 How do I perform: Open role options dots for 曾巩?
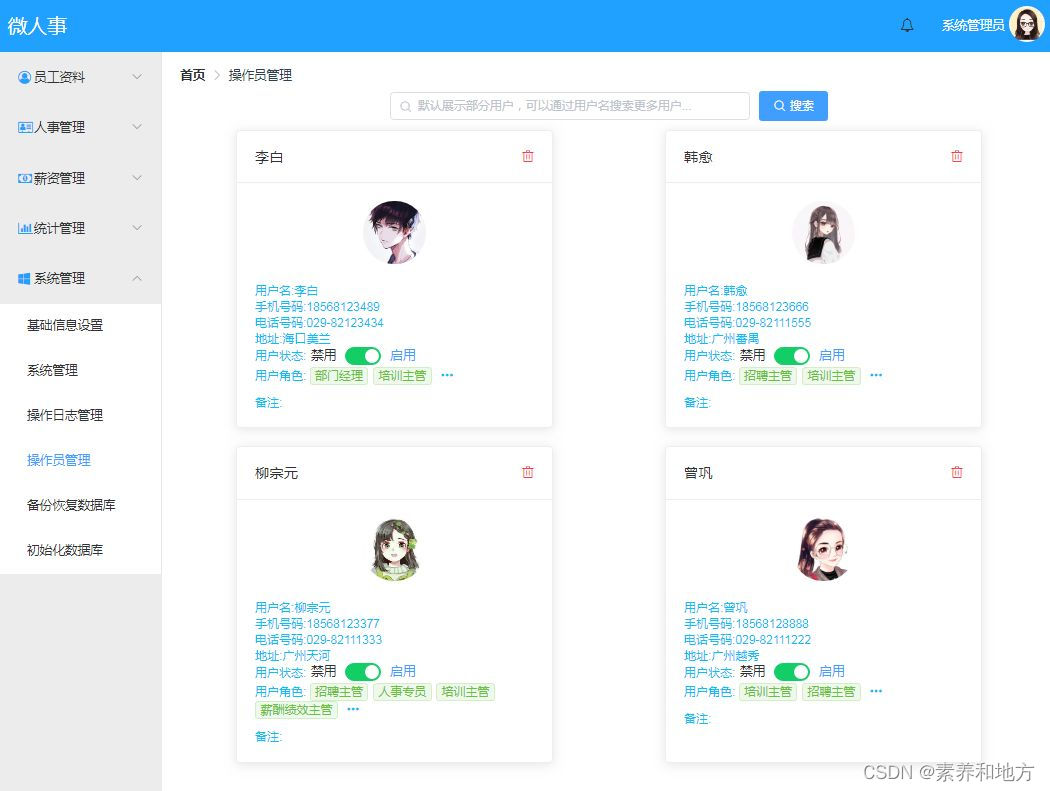click(x=876, y=691)
